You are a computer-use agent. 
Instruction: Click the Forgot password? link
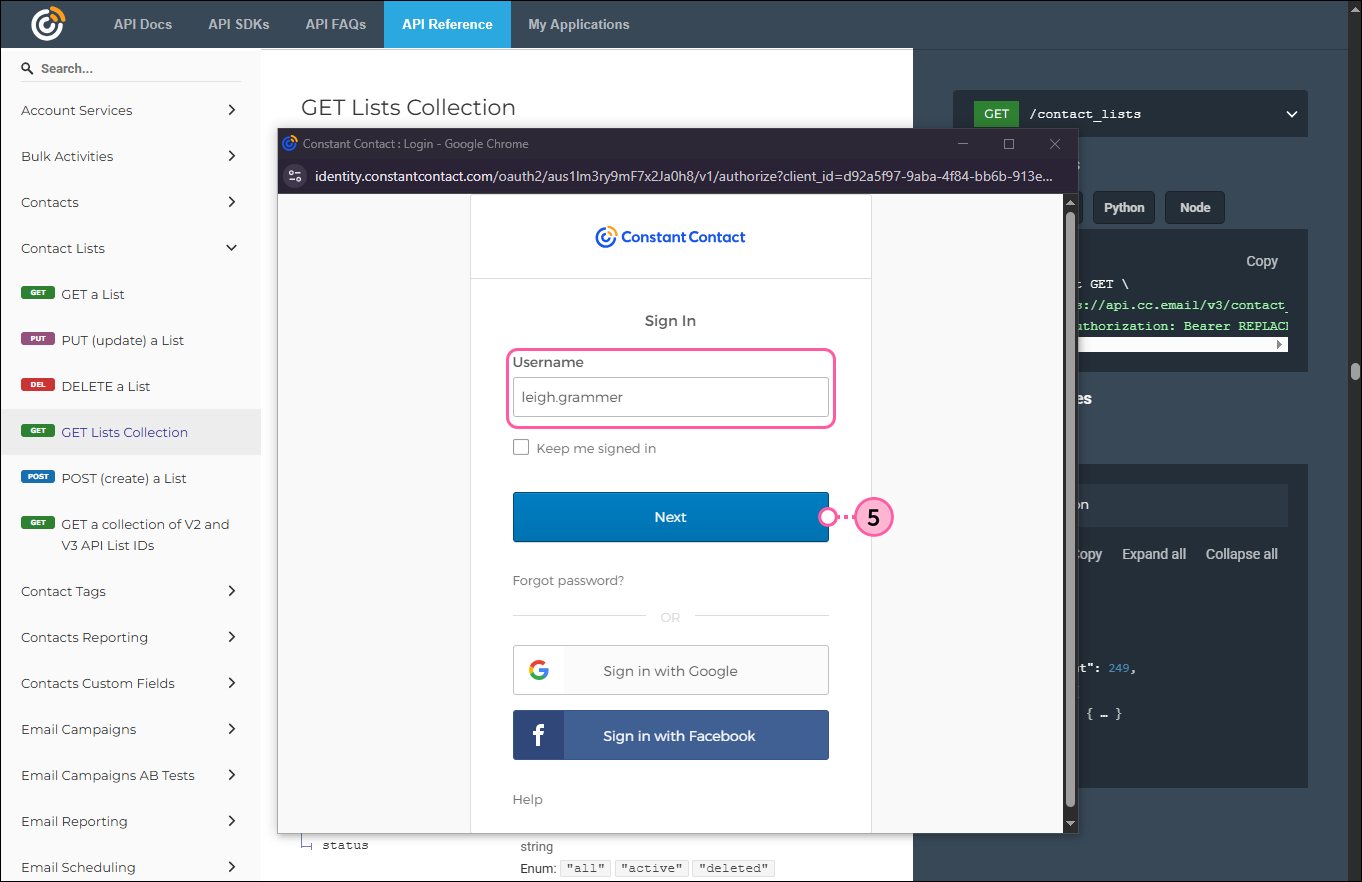(x=568, y=581)
